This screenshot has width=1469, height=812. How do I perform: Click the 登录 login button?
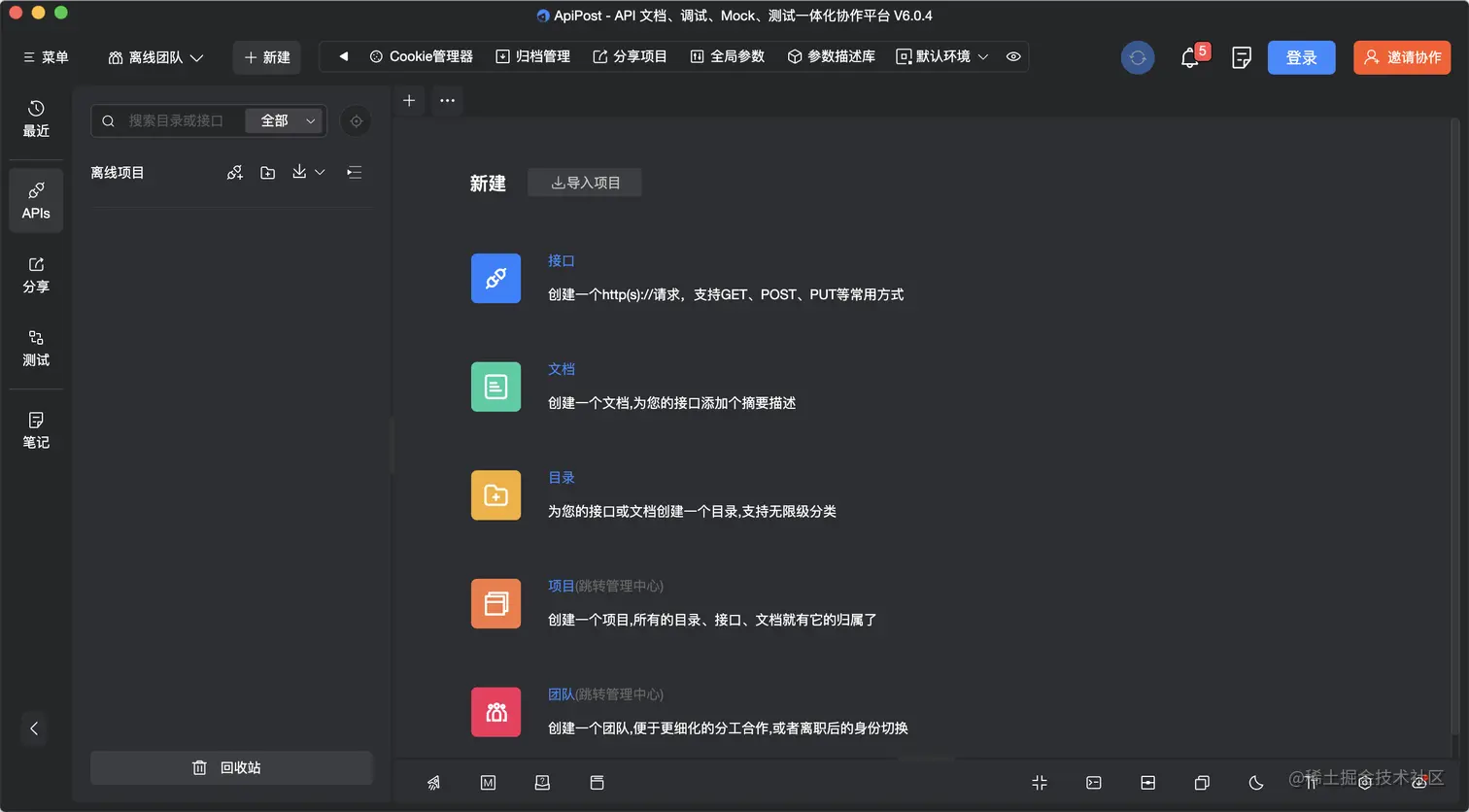1302,58
